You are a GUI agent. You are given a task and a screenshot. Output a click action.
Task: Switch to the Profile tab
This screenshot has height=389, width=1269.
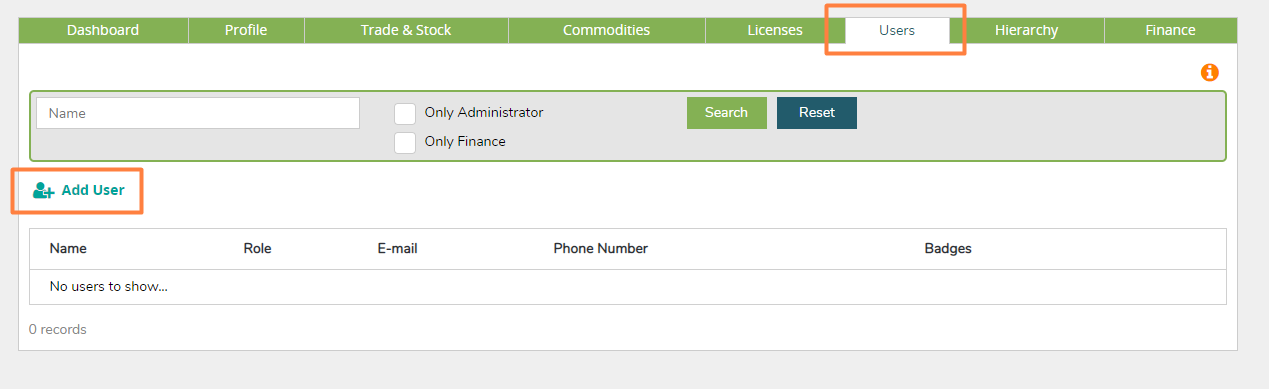[x=246, y=30]
